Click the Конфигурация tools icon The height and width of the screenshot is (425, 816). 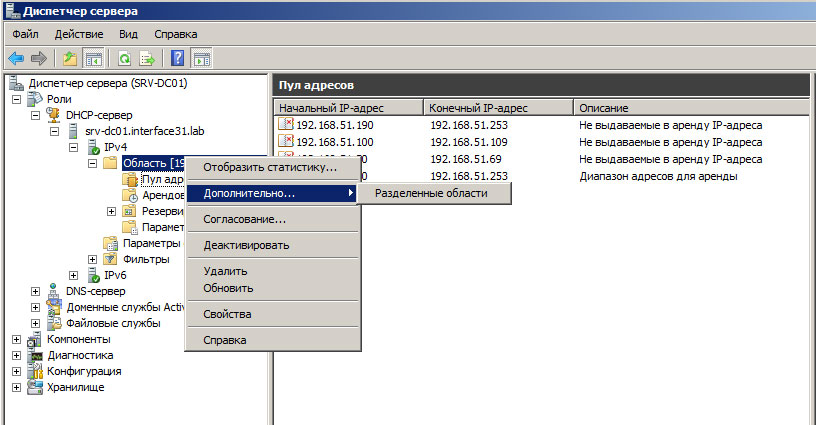point(35,371)
